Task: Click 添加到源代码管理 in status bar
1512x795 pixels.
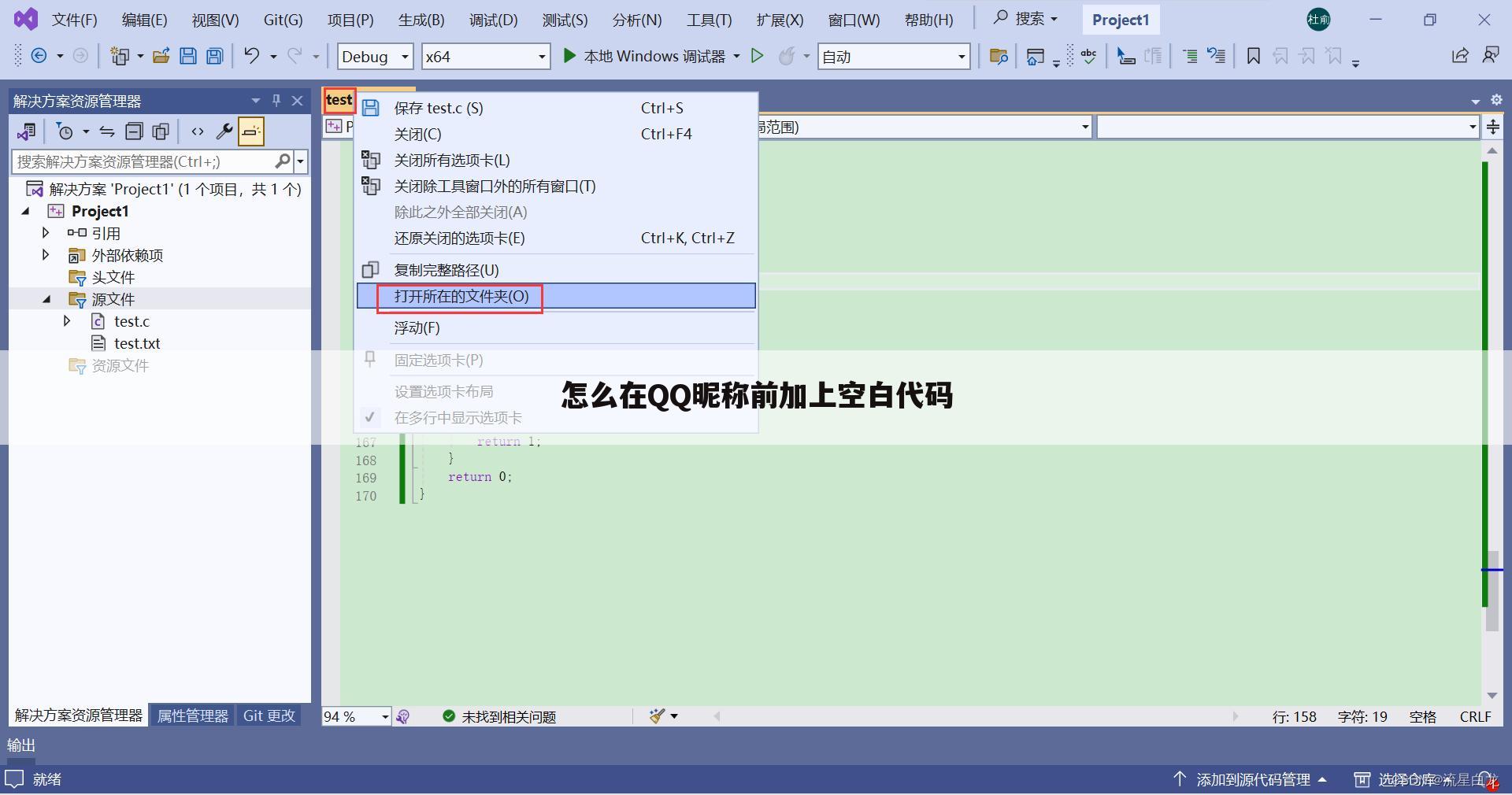Action: [1253, 779]
